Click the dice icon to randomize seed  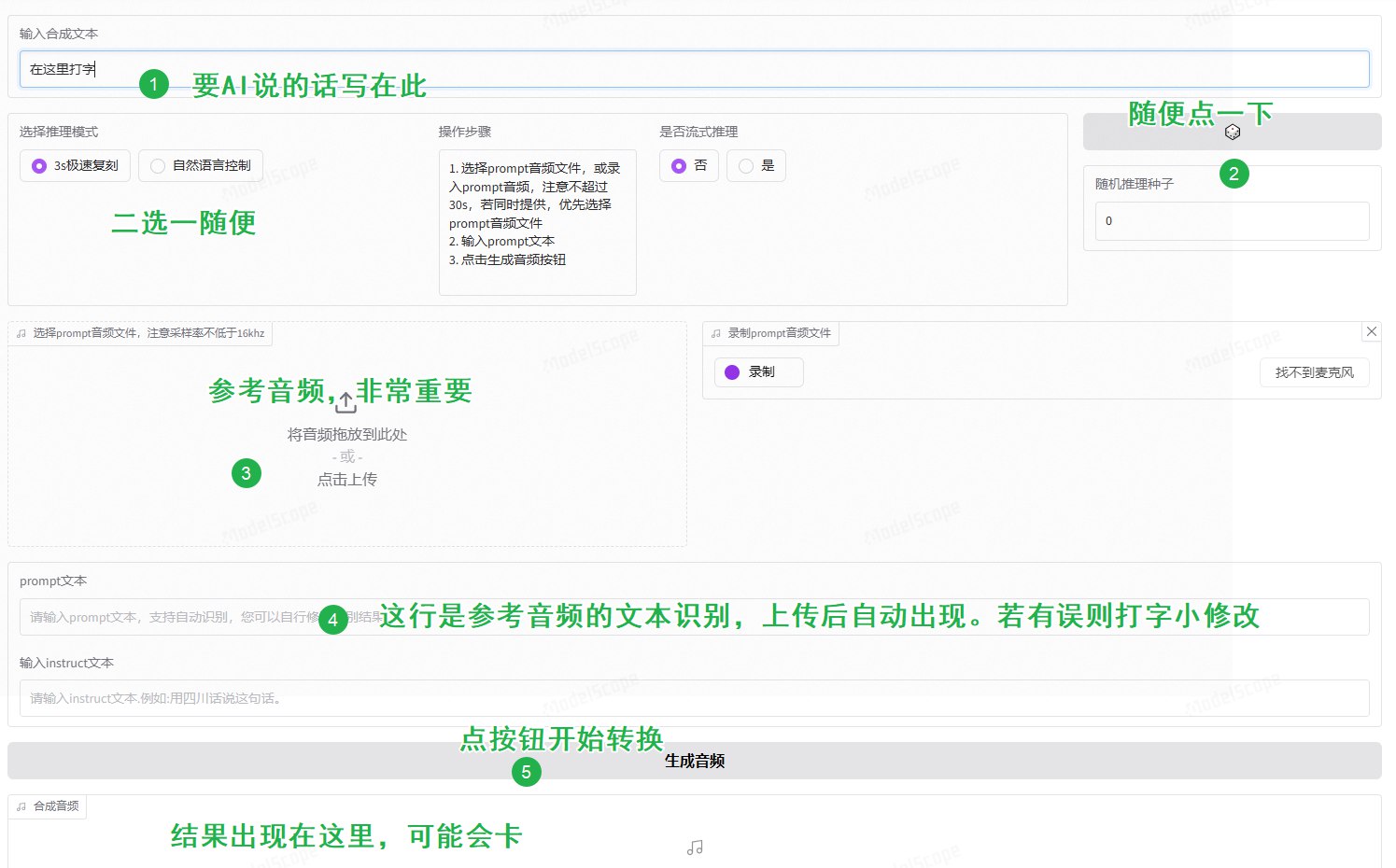click(x=1232, y=133)
